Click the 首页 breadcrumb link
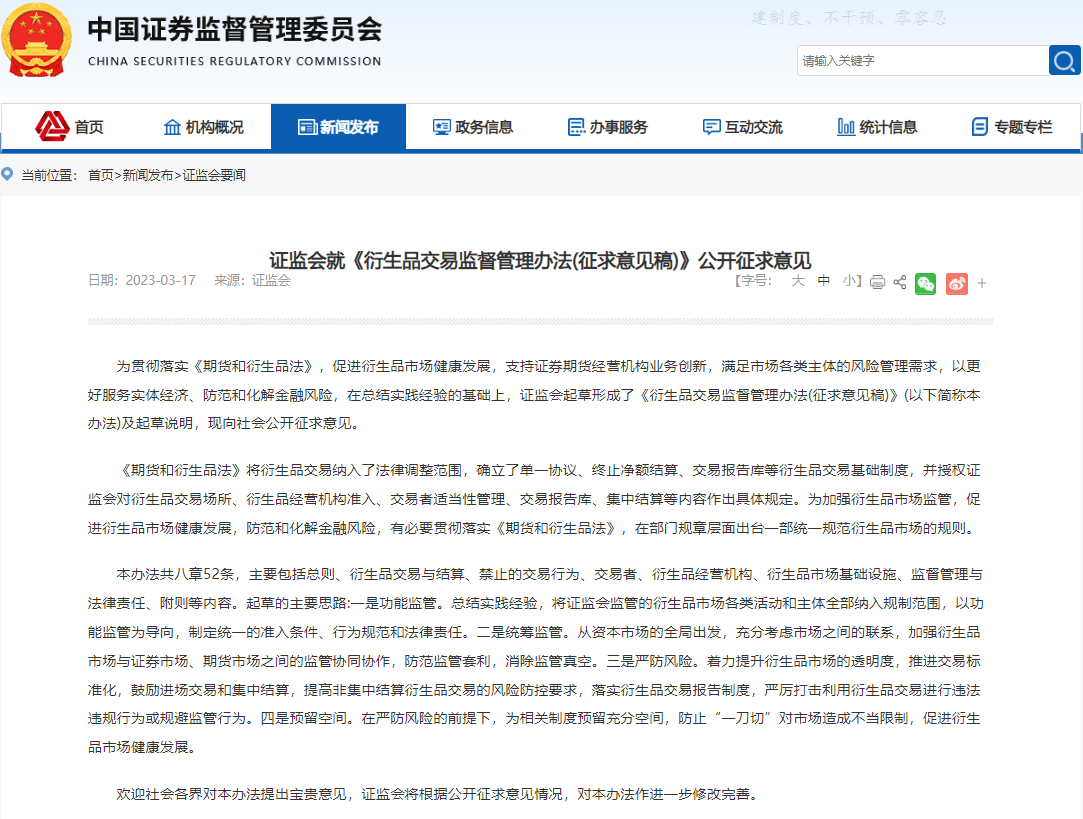 102,174
